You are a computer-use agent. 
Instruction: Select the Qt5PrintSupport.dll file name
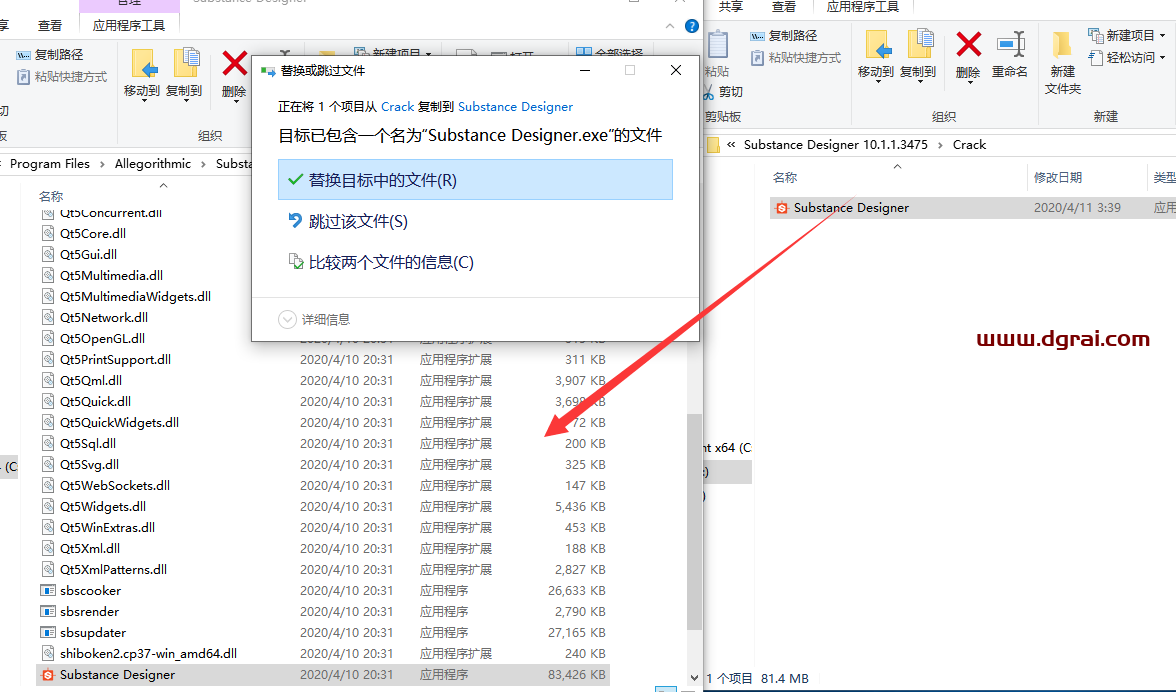(116, 359)
